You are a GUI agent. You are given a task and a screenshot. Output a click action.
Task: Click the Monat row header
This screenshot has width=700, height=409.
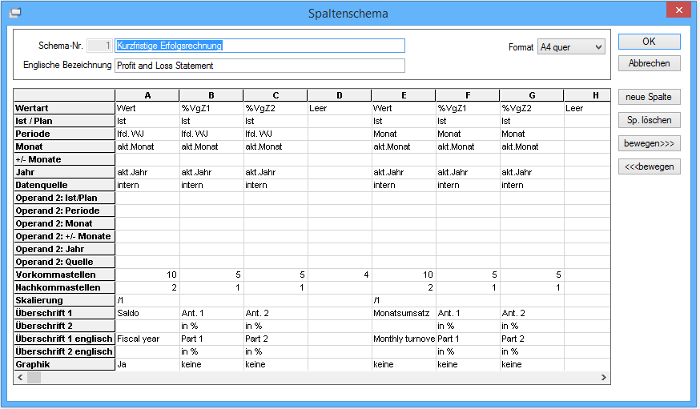pos(64,146)
